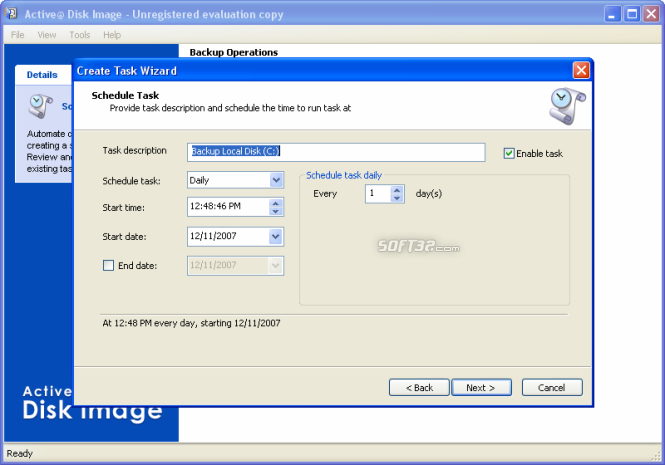The height and width of the screenshot is (465, 665).
Task: Toggle the Enable task checkbox
Action: pyautogui.click(x=509, y=153)
